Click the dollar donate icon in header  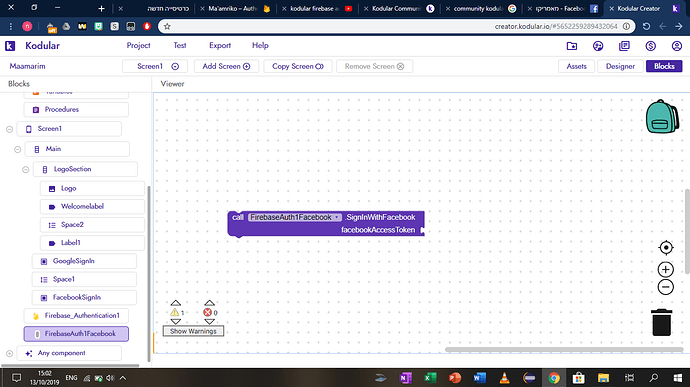tap(650, 46)
